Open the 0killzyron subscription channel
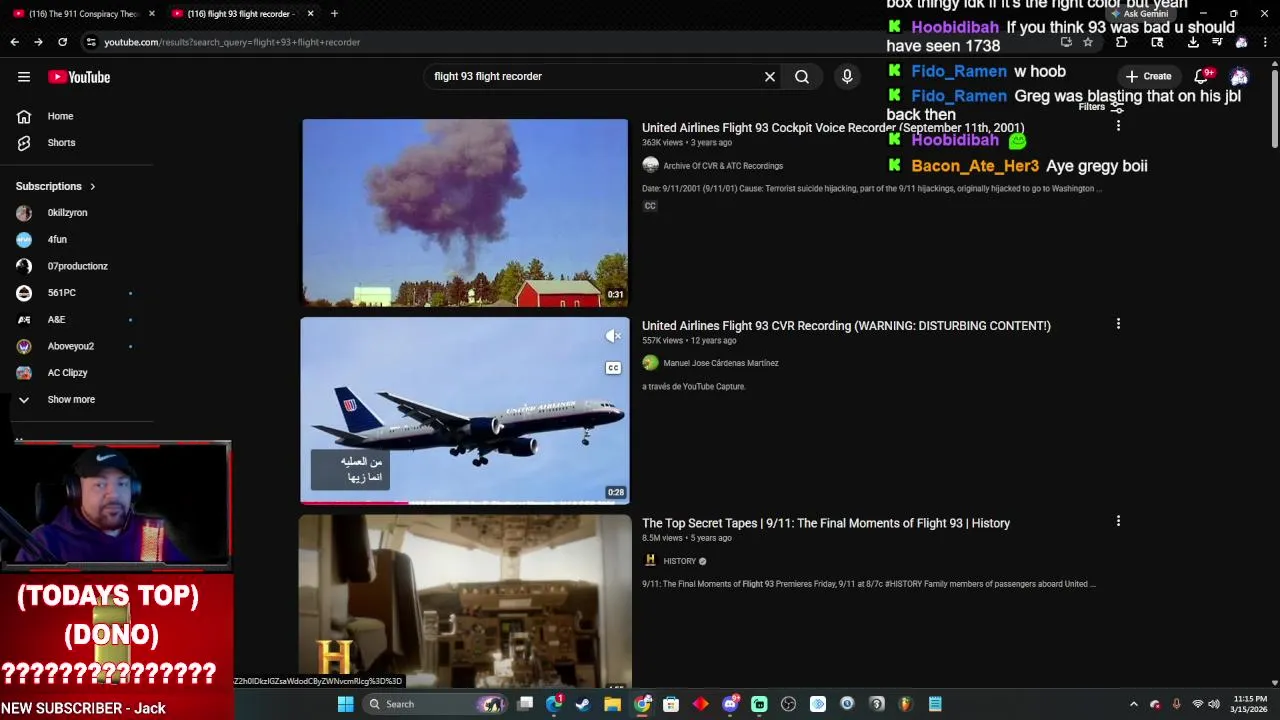Viewport: 1280px width, 720px height. click(x=67, y=212)
